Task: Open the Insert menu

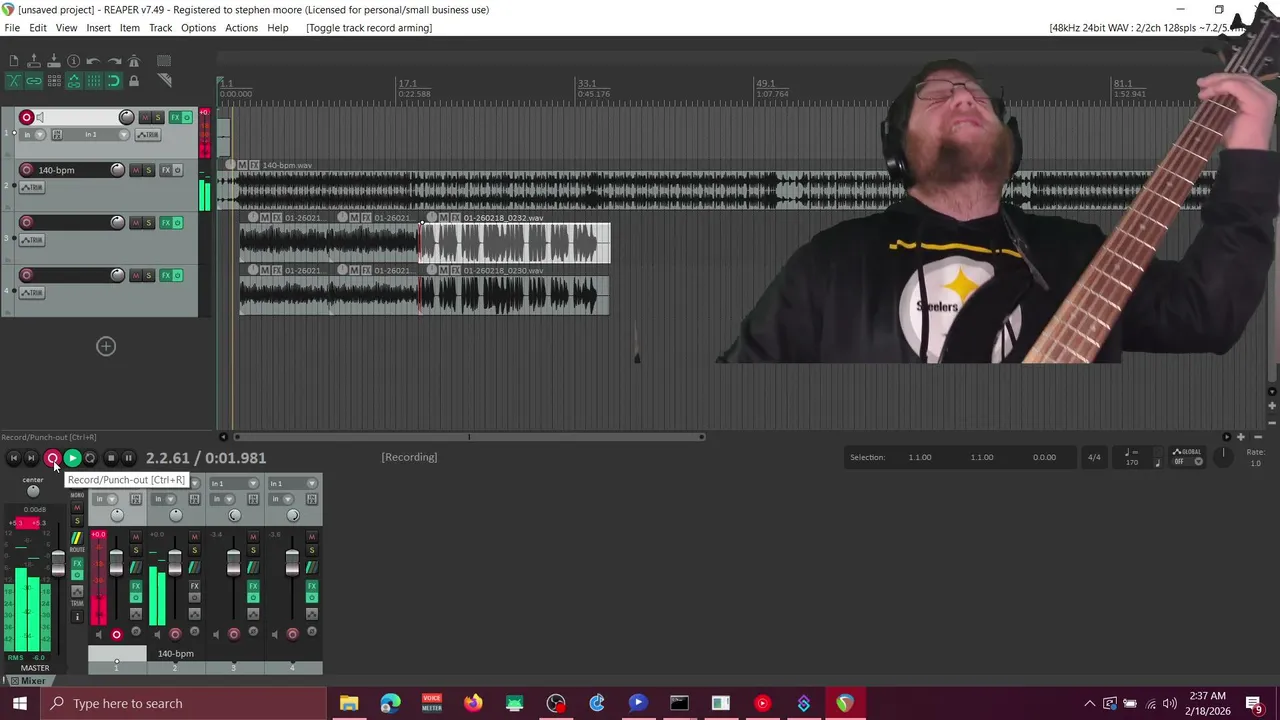Action: pyautogui.click(x=98, y=28)
